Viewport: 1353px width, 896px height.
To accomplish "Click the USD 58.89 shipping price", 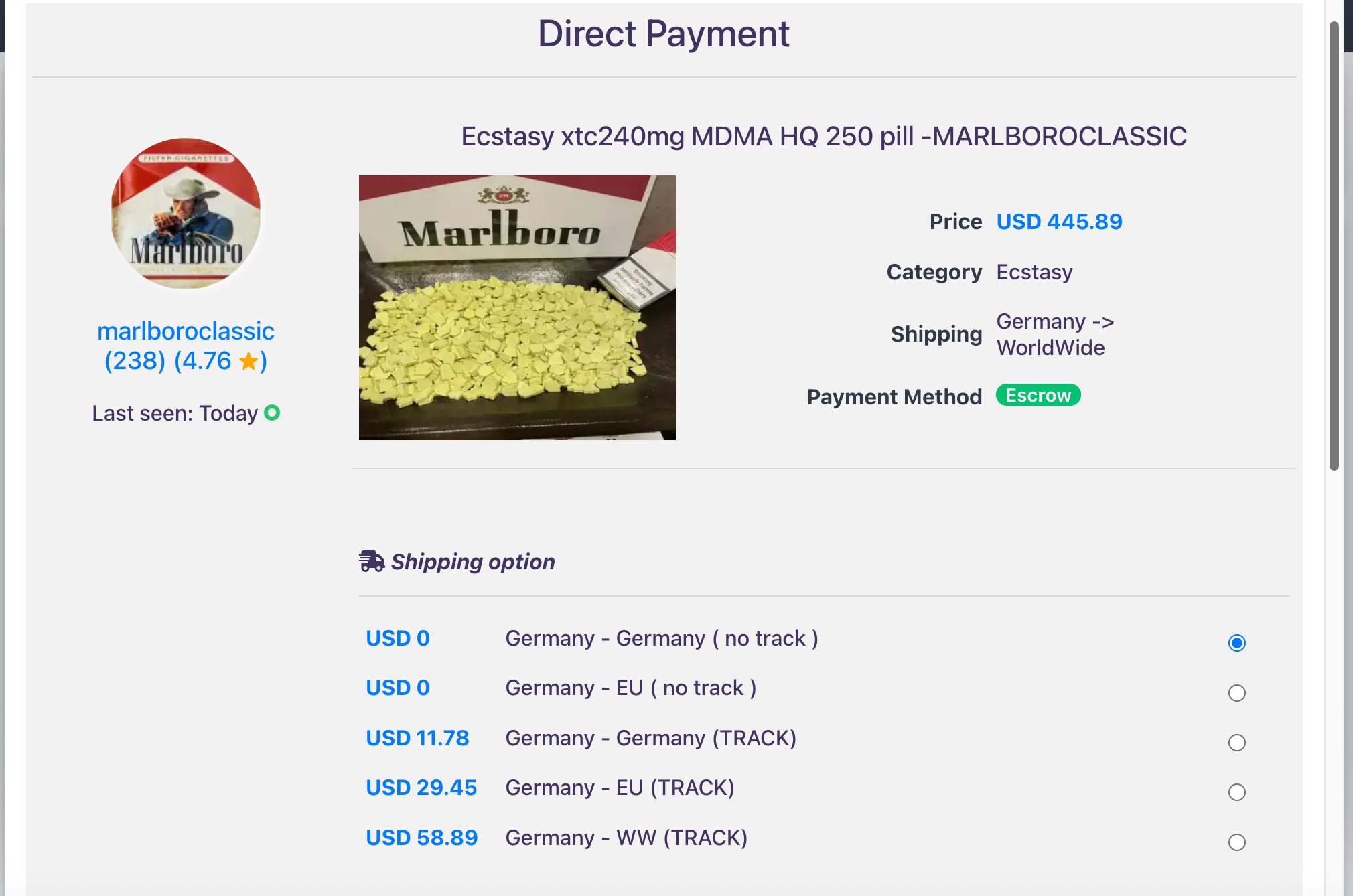I will [422, 838].
